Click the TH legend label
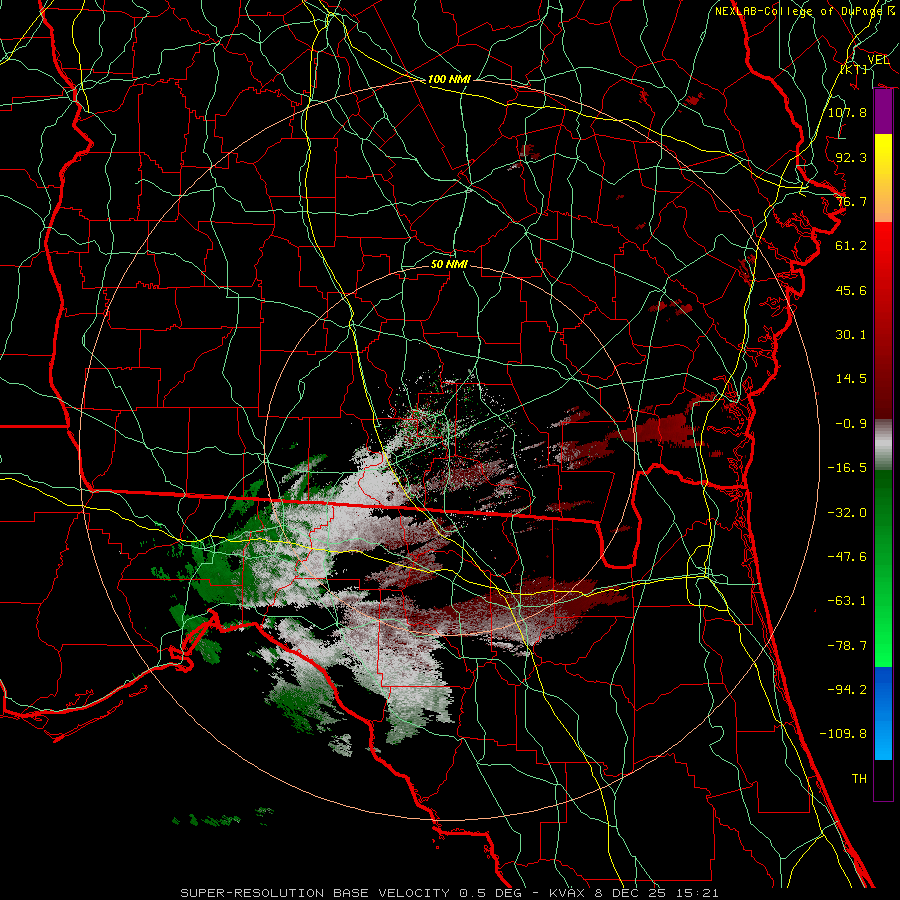Viewport: 900px width, 900px height. [x=859, y=779]
